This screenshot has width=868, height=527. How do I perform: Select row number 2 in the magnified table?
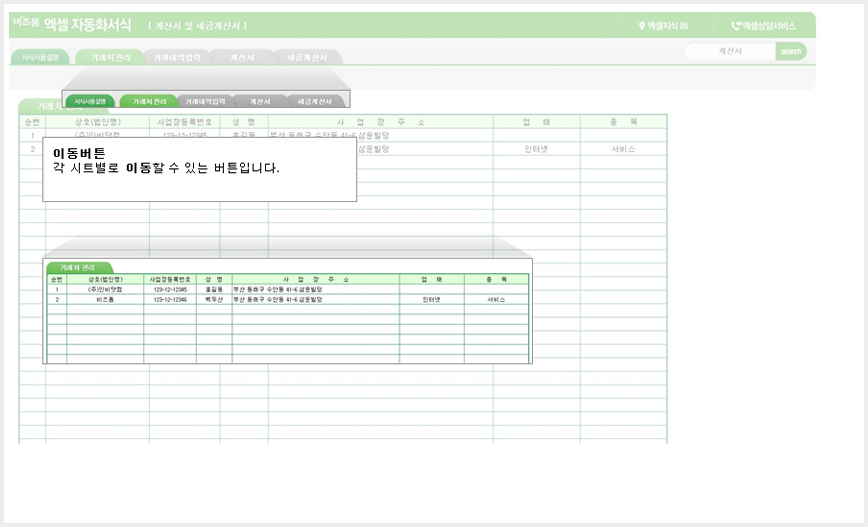tap(56, 299)
